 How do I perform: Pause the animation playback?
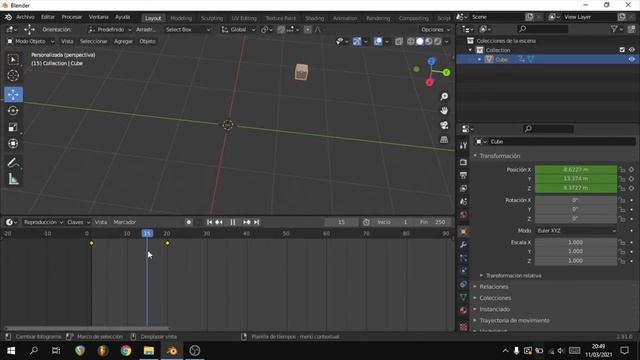pyautogui.click(x=233, y=222)
